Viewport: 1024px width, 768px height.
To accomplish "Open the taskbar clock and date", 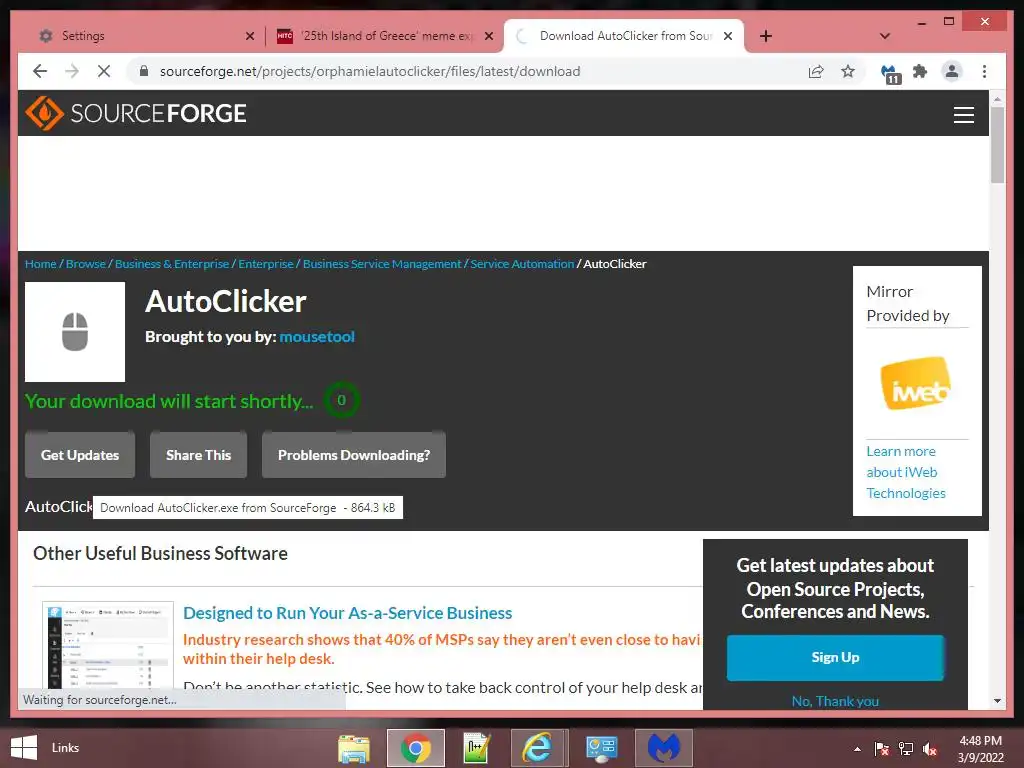I will click(x=980, y=749).
